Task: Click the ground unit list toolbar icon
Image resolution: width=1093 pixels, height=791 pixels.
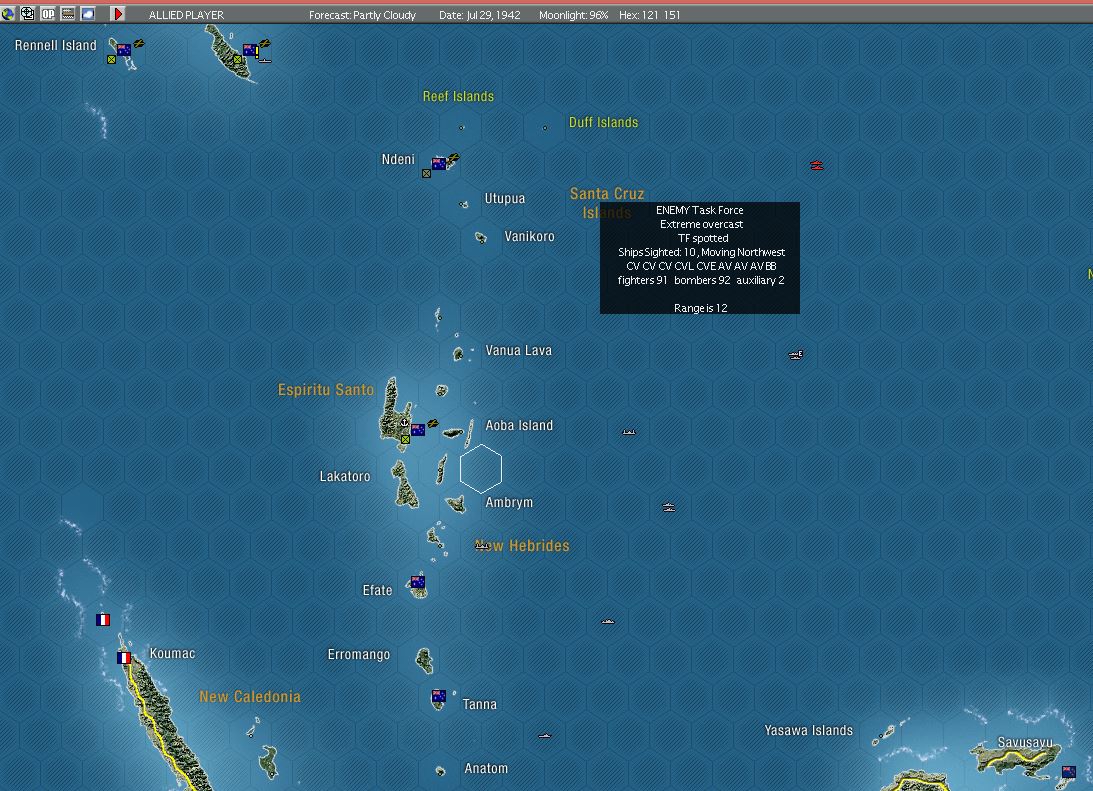Action: click(x=68, y=13)
